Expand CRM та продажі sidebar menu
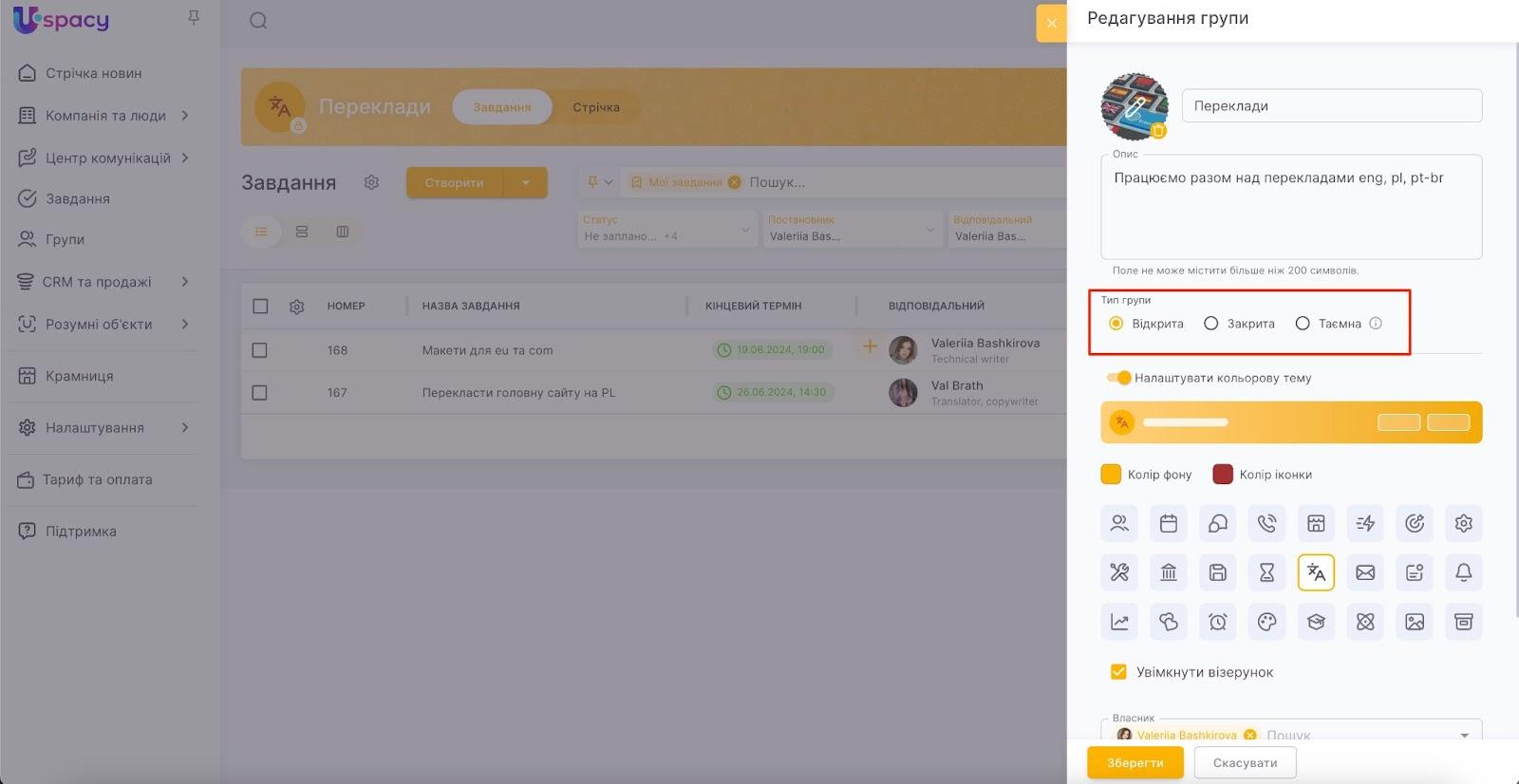Screen dimensions: 1519x784 pos(185,282)
